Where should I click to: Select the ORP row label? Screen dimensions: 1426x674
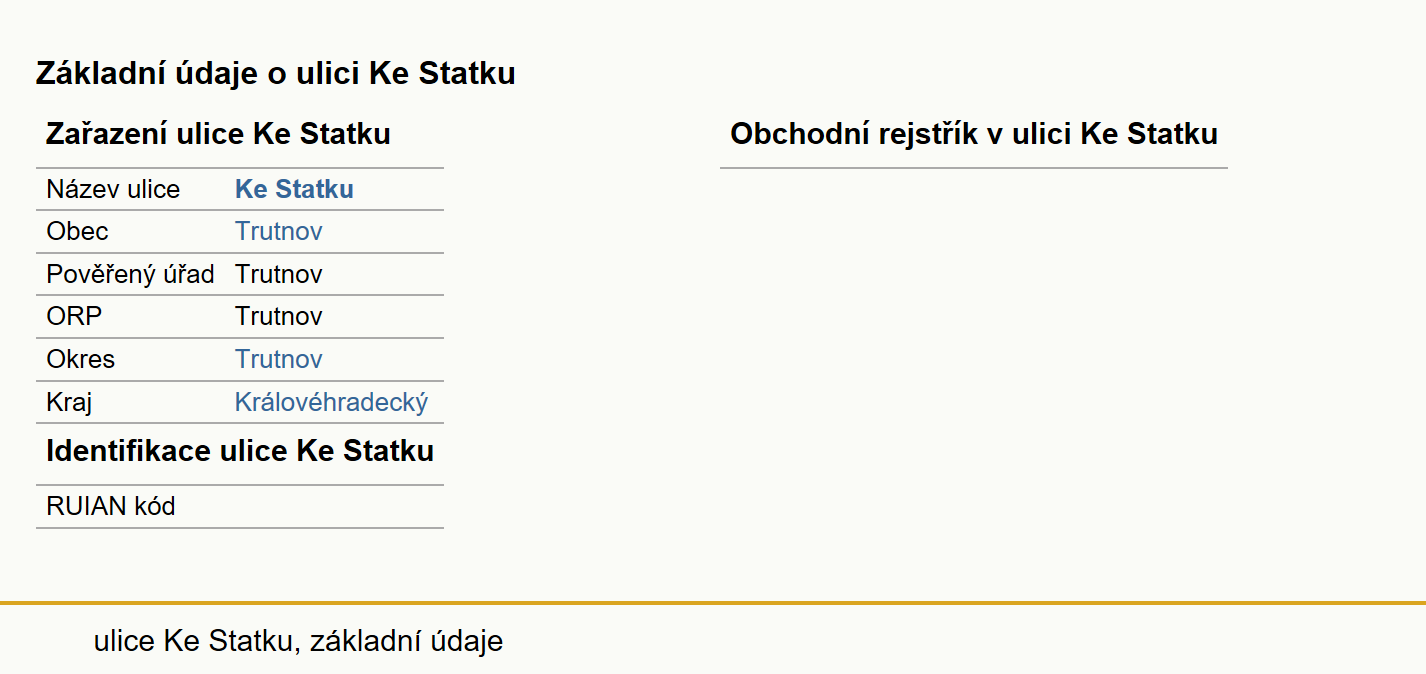(74, 317)
